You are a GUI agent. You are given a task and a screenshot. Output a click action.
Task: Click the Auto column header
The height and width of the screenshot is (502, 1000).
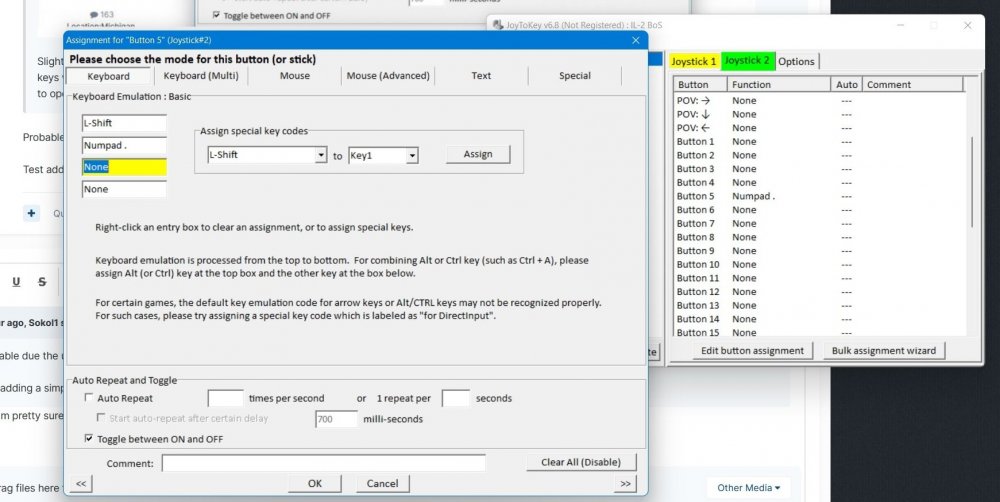[x=846, y=84]
